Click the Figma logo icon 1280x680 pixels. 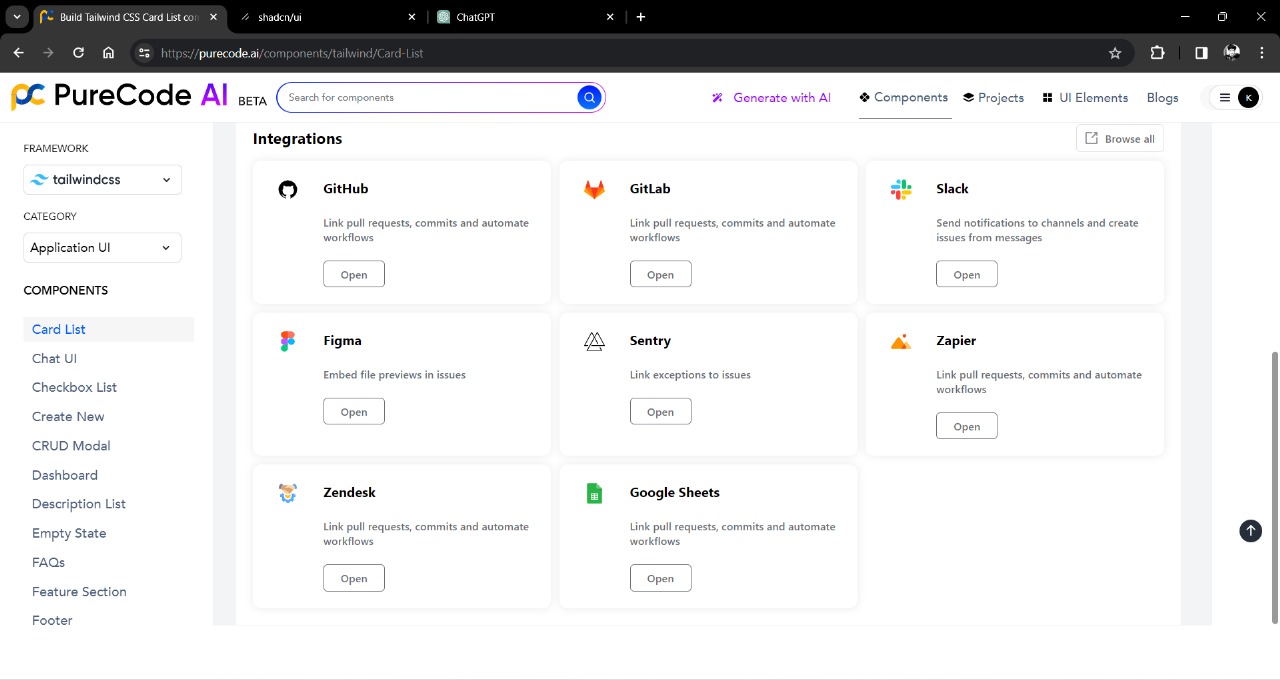coord(288,341)
